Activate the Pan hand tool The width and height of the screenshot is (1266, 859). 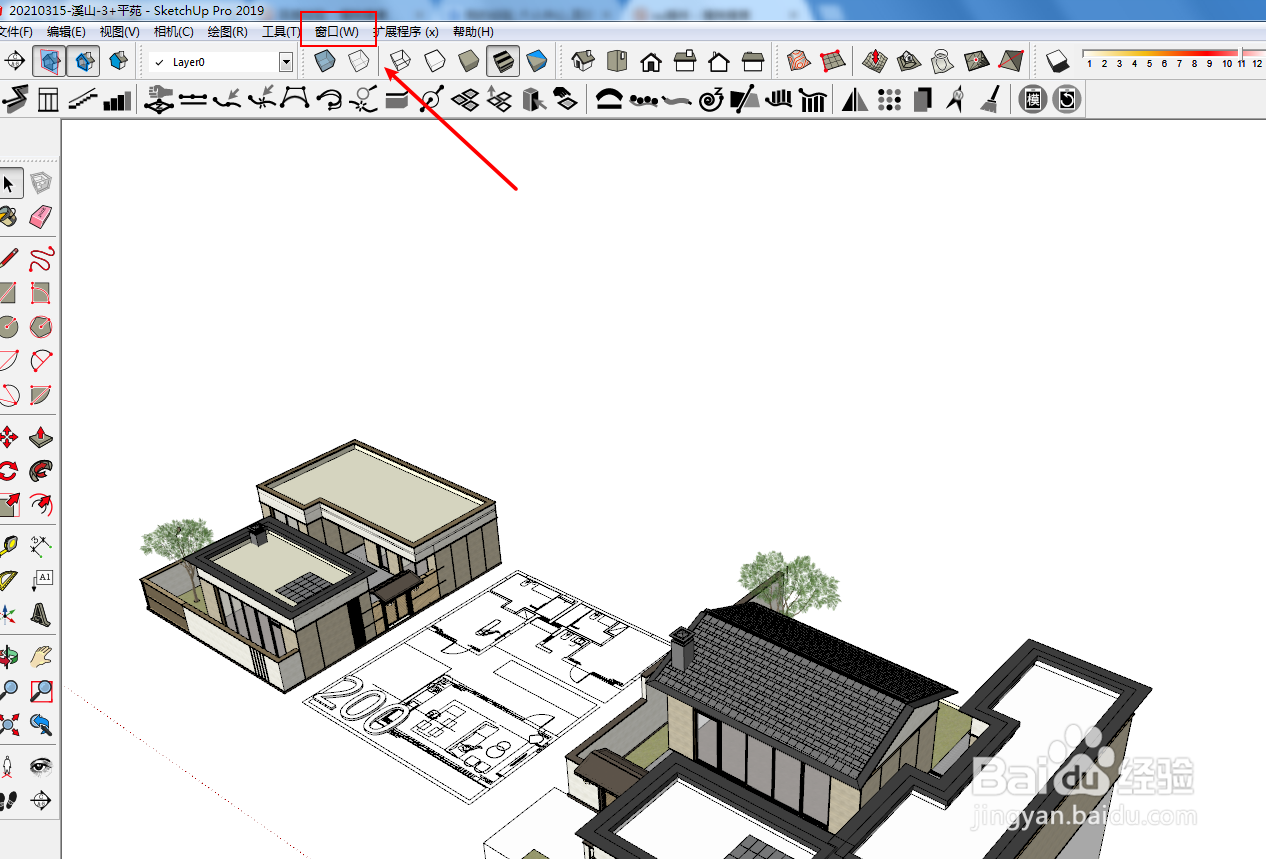[40, 656]
